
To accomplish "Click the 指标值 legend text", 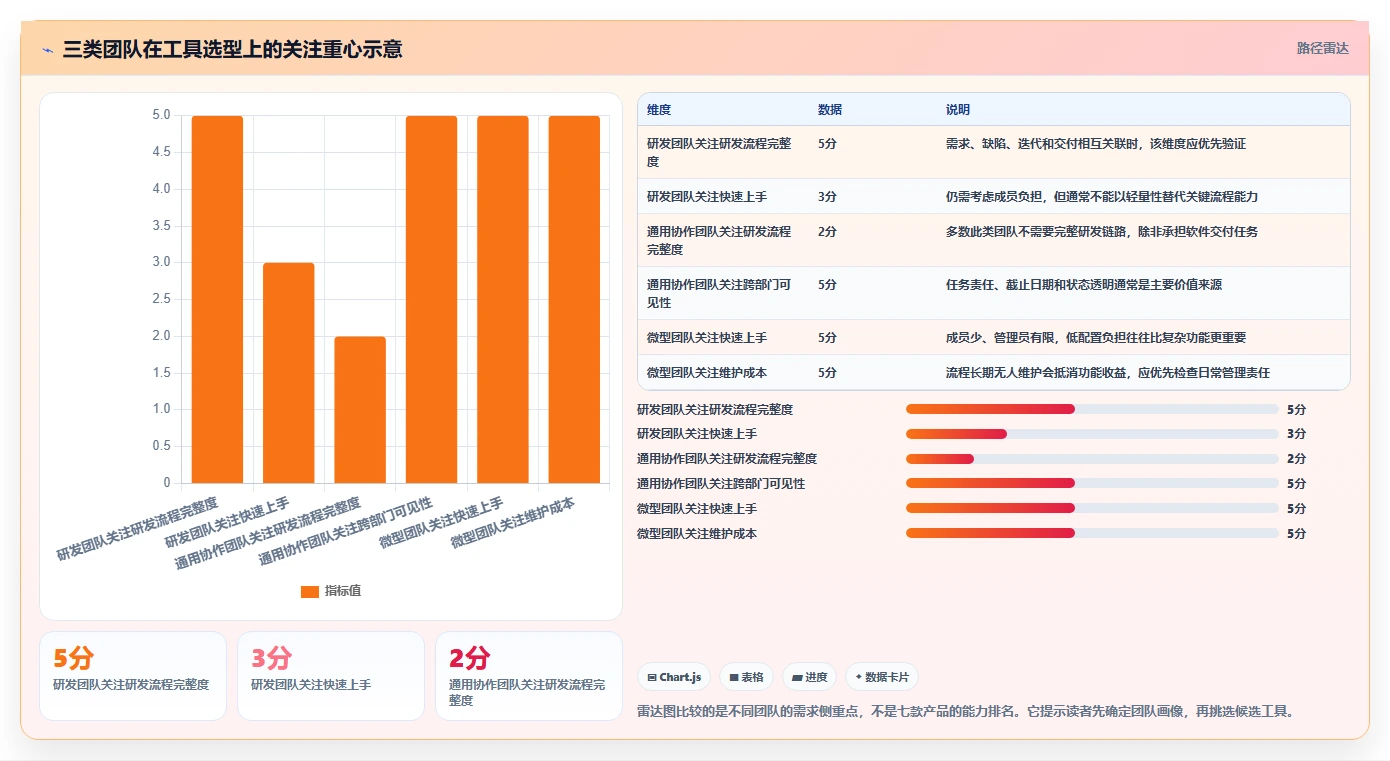I will (x=343, y=591).
